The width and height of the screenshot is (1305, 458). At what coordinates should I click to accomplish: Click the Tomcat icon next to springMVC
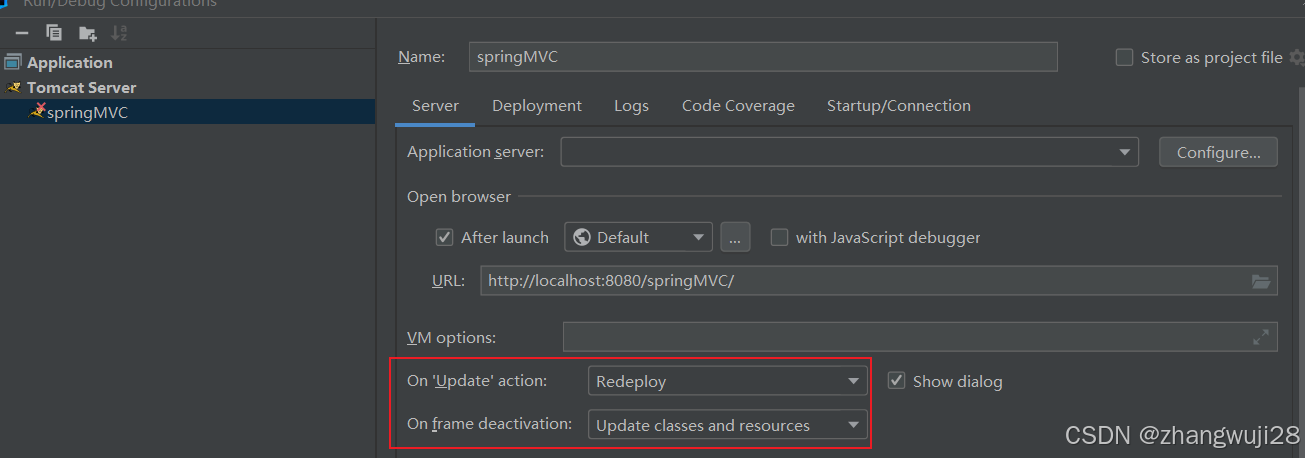pyautogui.click(x=37, y=112)
